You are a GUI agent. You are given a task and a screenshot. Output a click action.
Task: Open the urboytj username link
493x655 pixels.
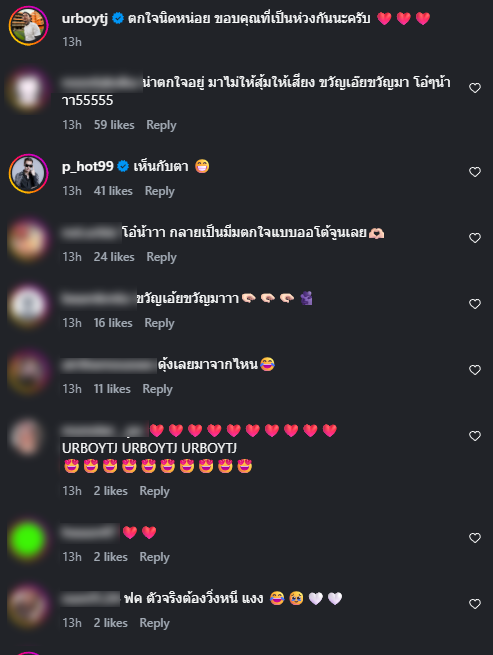[85, 18]
